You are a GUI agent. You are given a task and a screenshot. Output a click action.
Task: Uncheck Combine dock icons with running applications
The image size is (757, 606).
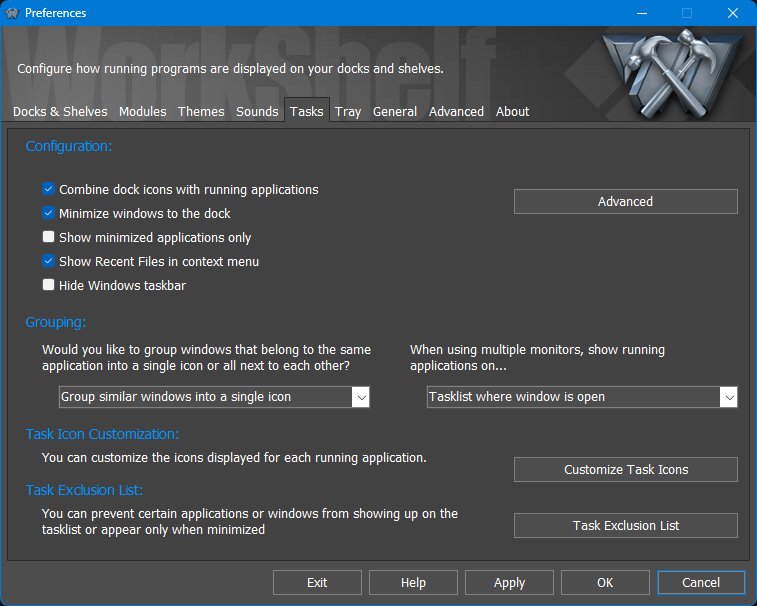pos(48,189)
